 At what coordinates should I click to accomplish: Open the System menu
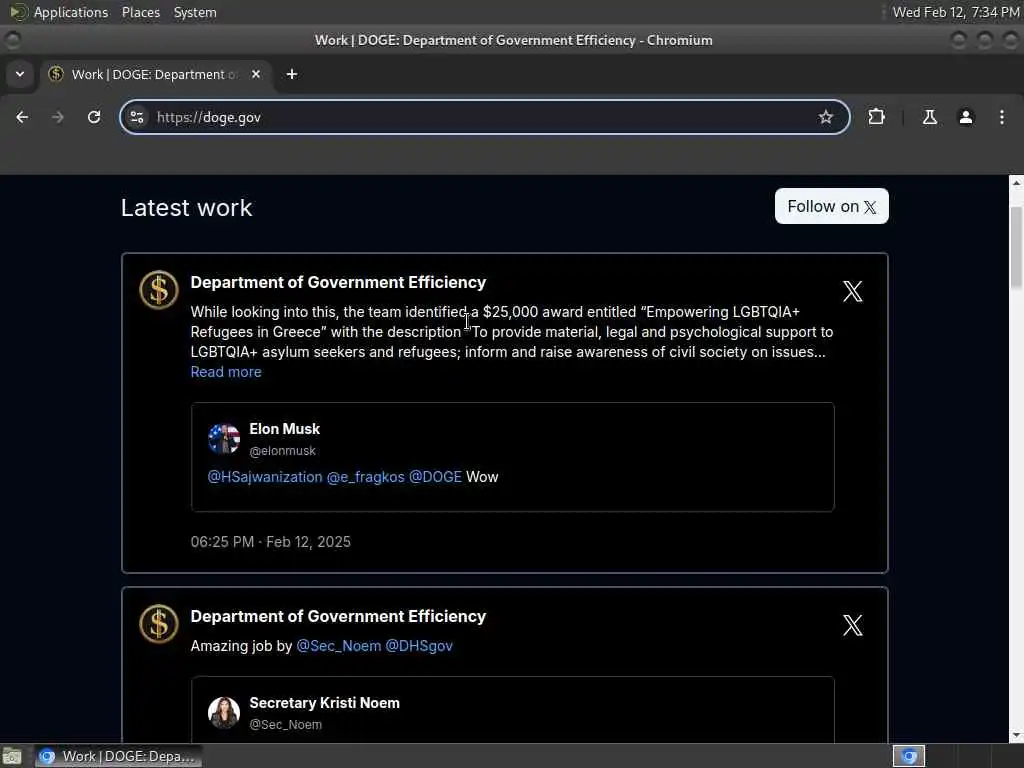point(195,12)
